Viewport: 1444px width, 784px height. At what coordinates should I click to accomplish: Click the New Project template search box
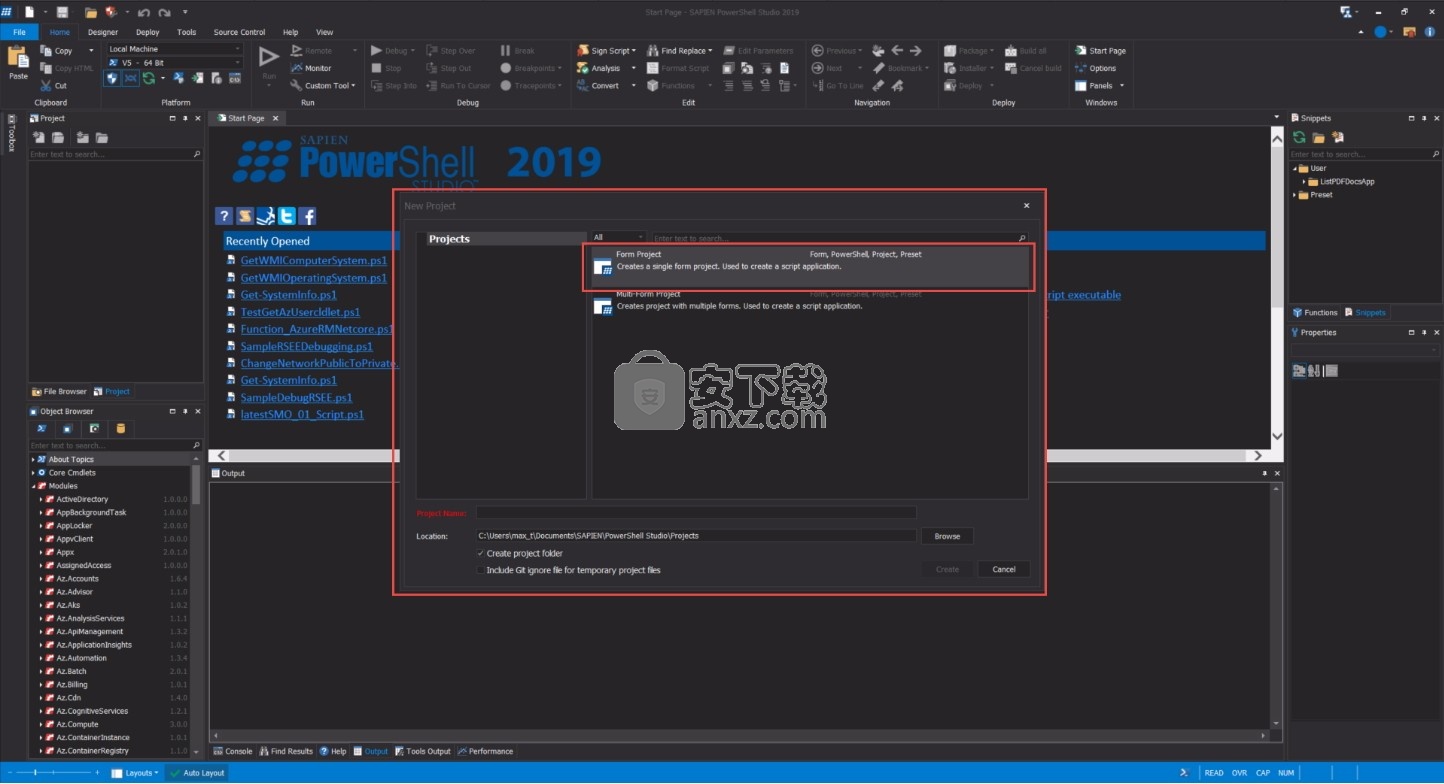click(840, 238)
